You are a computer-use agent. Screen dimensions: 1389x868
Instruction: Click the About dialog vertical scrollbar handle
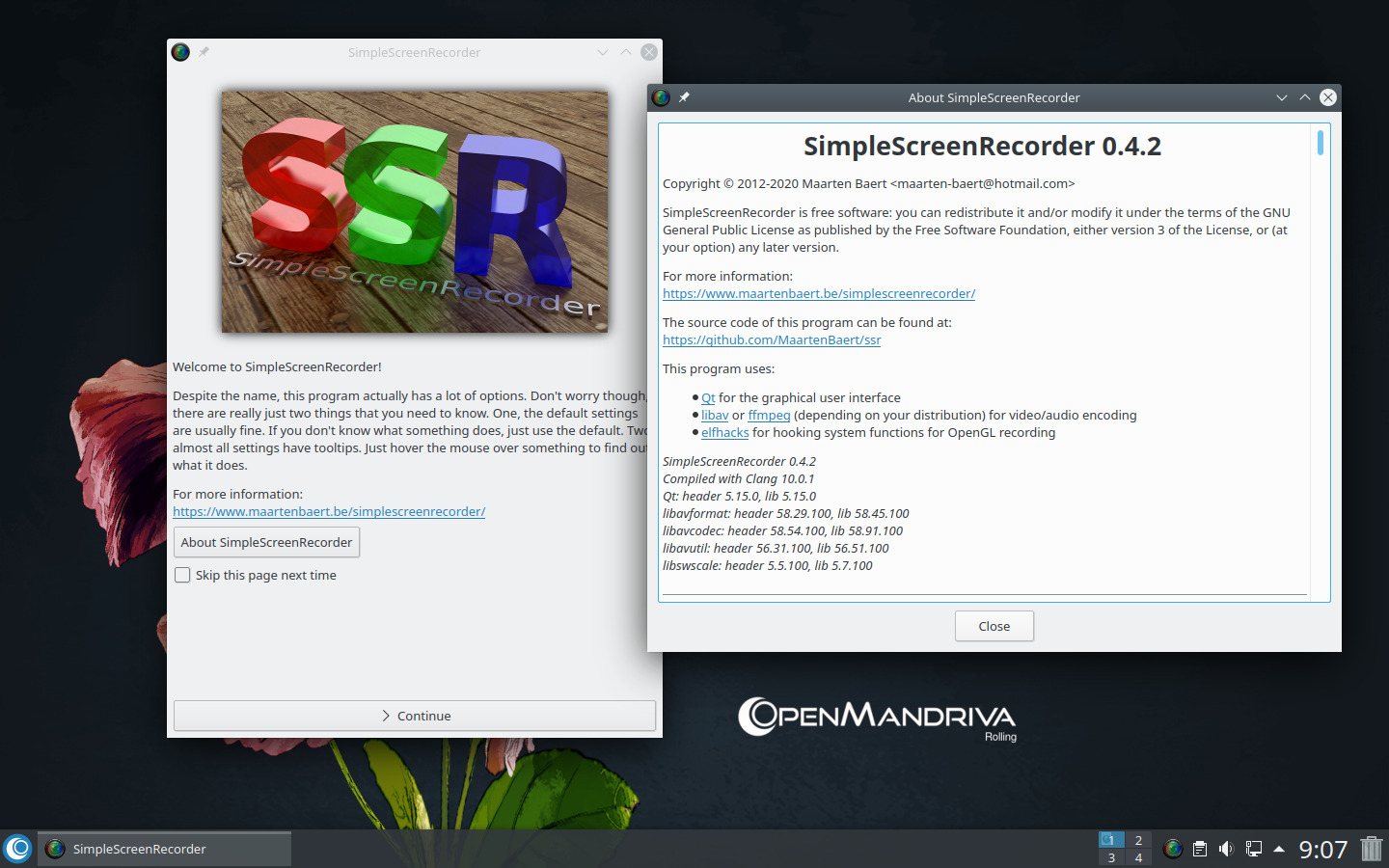pyautogui.click(x=1320, y=142)
